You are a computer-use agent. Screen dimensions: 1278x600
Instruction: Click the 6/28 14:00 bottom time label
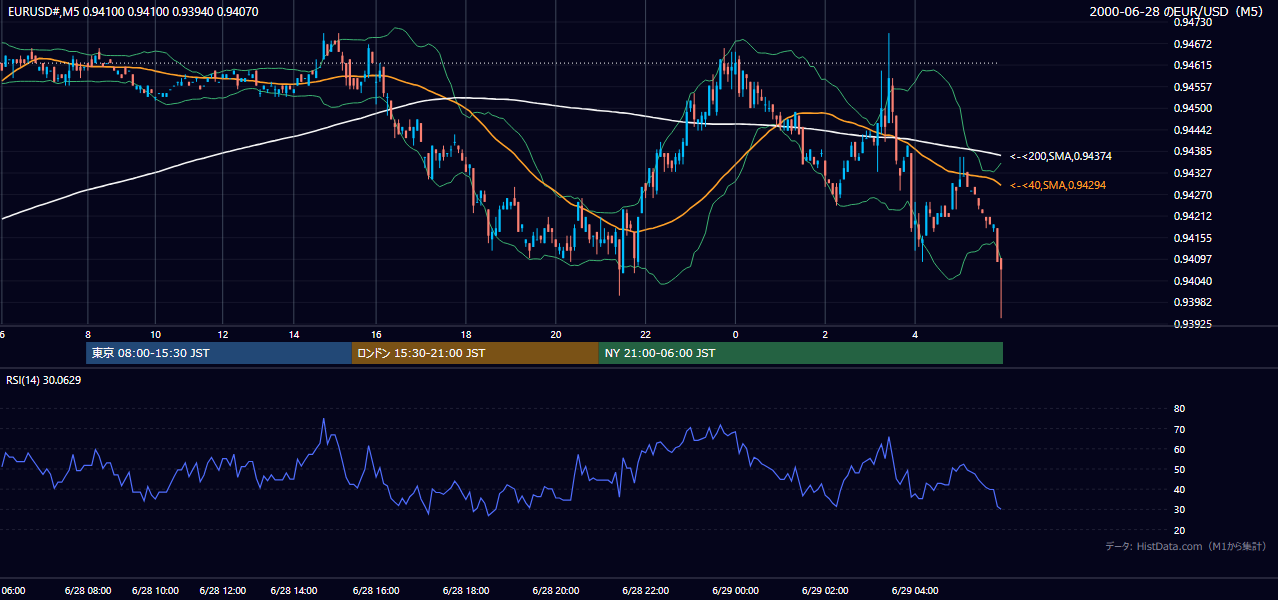click(293, 590)
